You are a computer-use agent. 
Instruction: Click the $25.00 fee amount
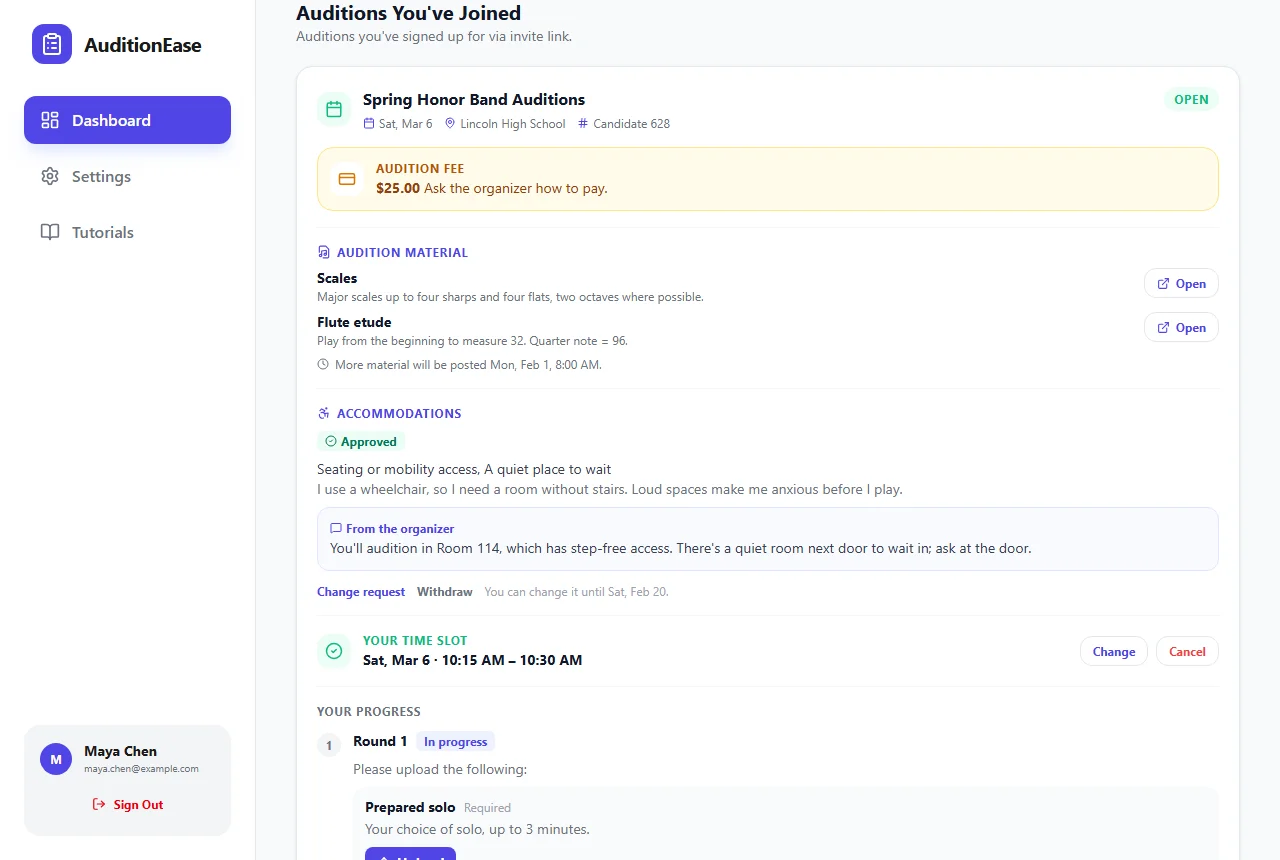398,188
